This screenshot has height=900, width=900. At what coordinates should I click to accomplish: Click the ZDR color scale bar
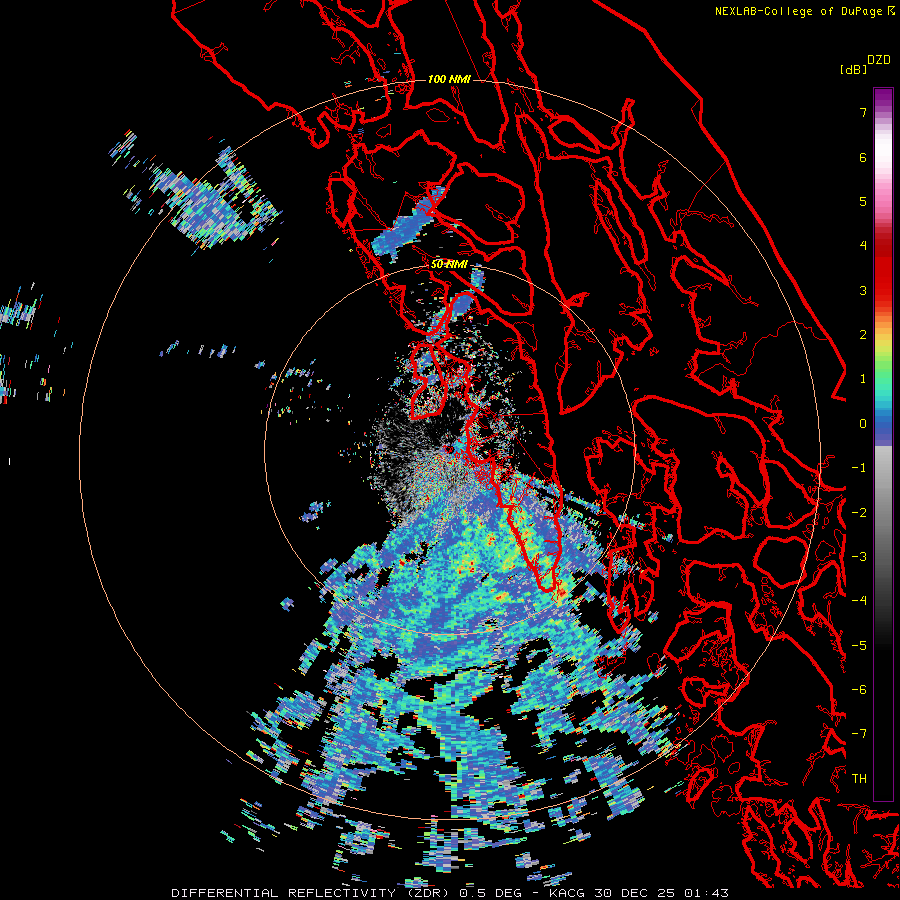[x=883, y=444]
